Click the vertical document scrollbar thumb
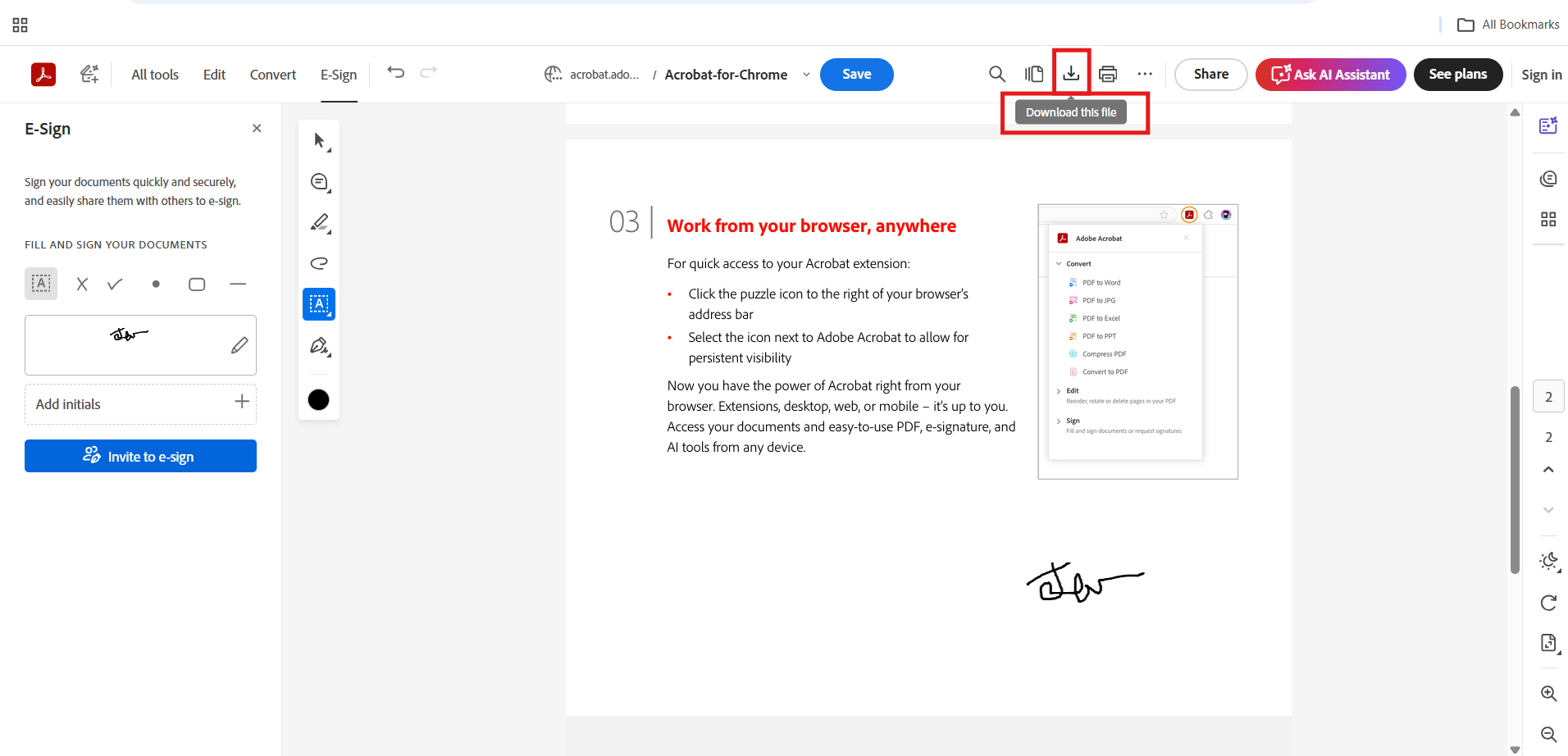 pos(1515,480)
